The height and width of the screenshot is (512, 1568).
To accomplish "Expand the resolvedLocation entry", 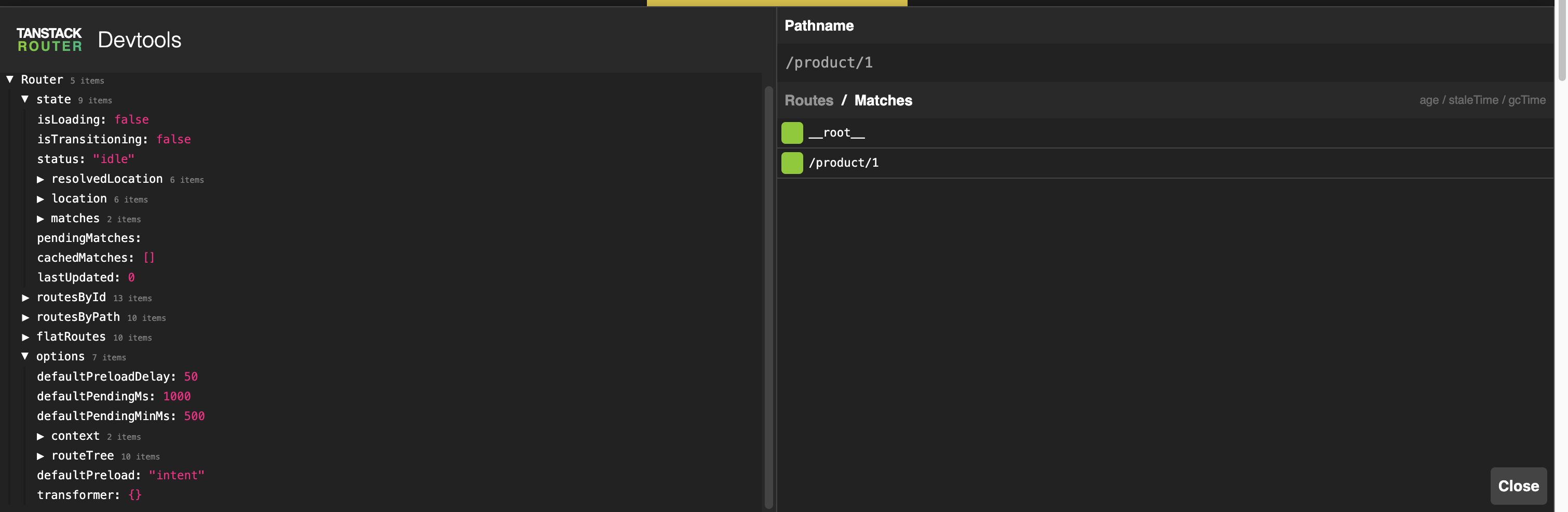I will [x=40, y=179].
